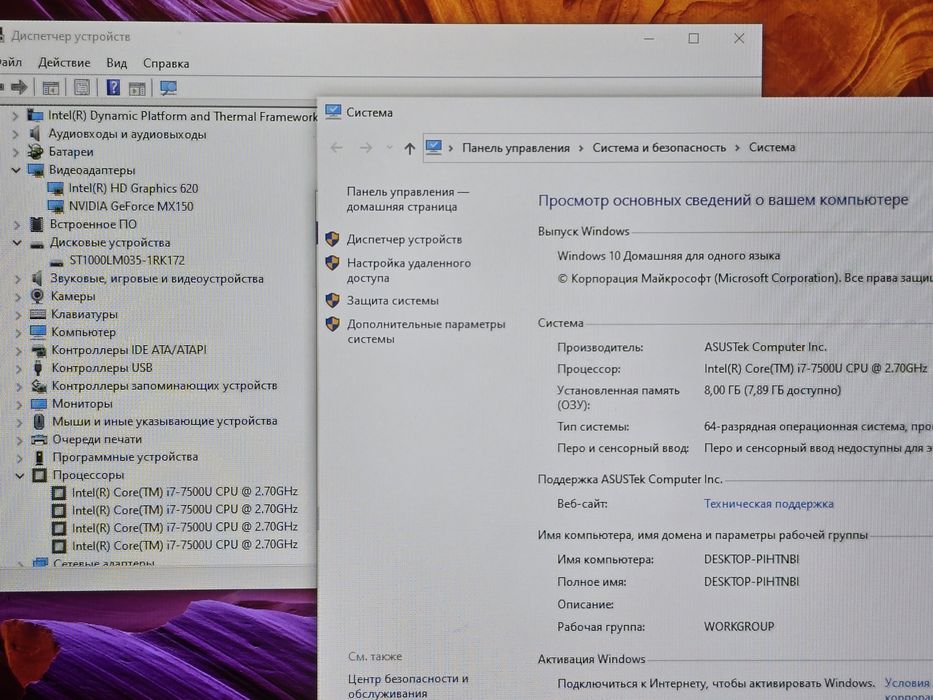Minimize the Диспетчер устройств window
Image resolution: width=933 pixels, height=700 pixels.
point(649,38)
